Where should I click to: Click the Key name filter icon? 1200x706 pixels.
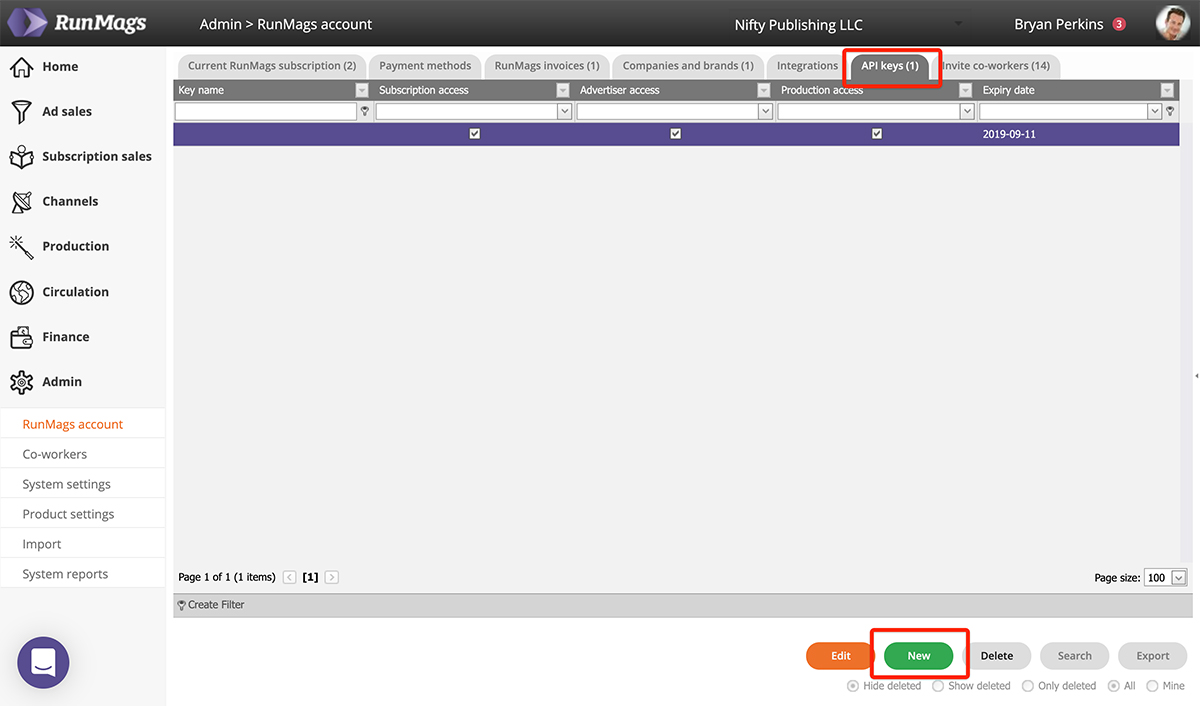coord(365,112)
